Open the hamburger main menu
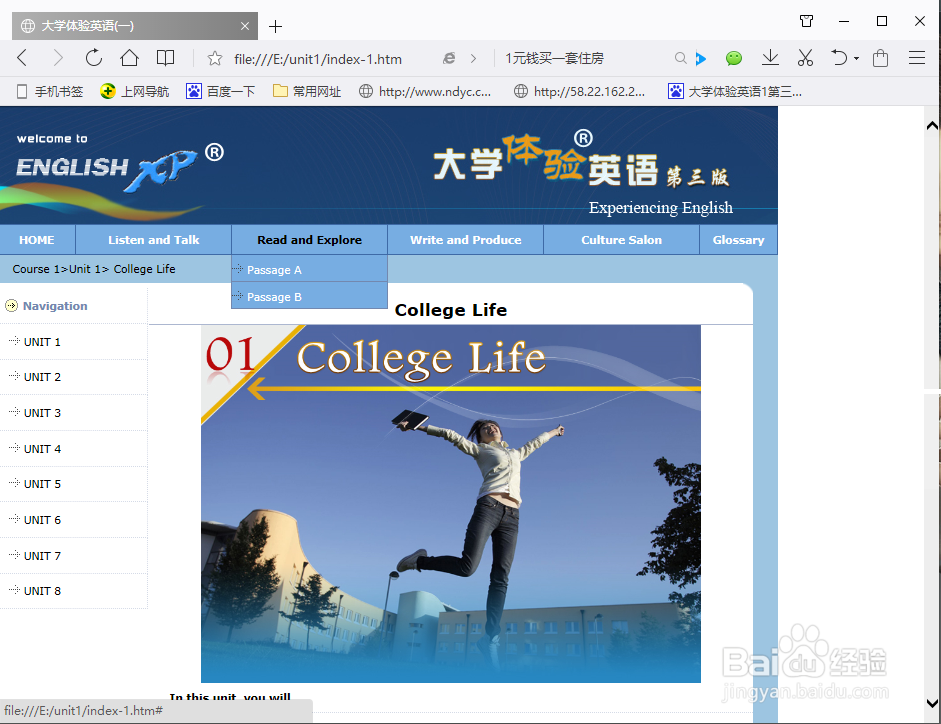Image resolution: width=941 pixels, height=724 pixels. 916,58
